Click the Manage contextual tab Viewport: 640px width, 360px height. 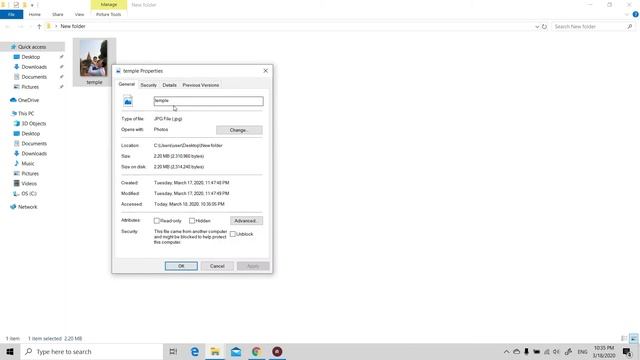click(x=109, y=4)
